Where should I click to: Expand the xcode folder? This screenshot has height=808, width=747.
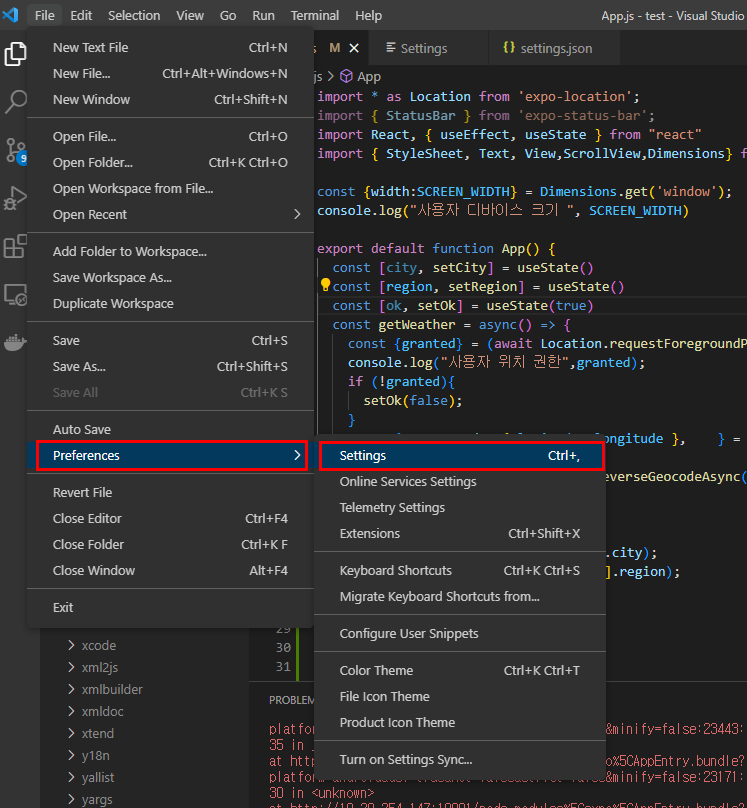72,645
